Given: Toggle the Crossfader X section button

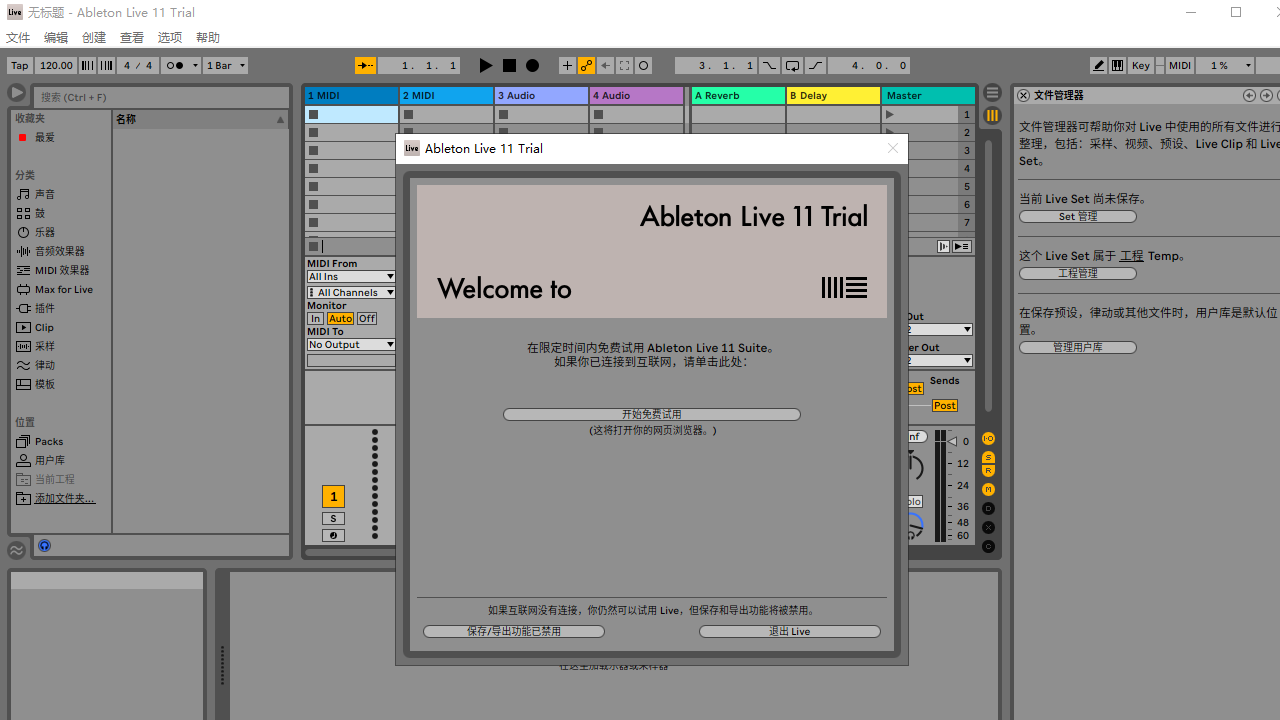Looking at the screenshot, I should [988, 527].
